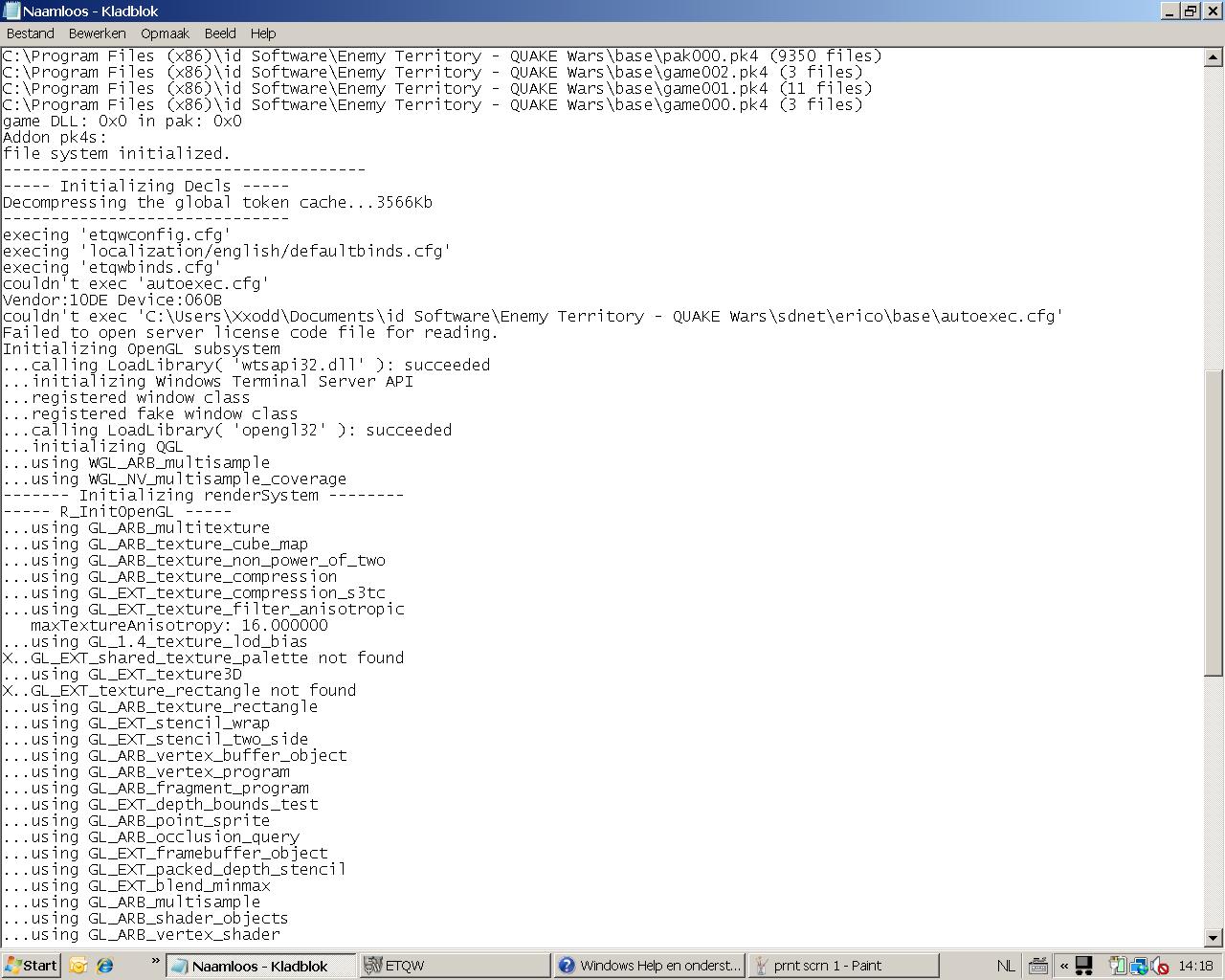Click line 'Decompressing the global token cache...3566Kb'
This screenshot has height=980, width=1225.
pyautogui.click(x=217, y=202)
